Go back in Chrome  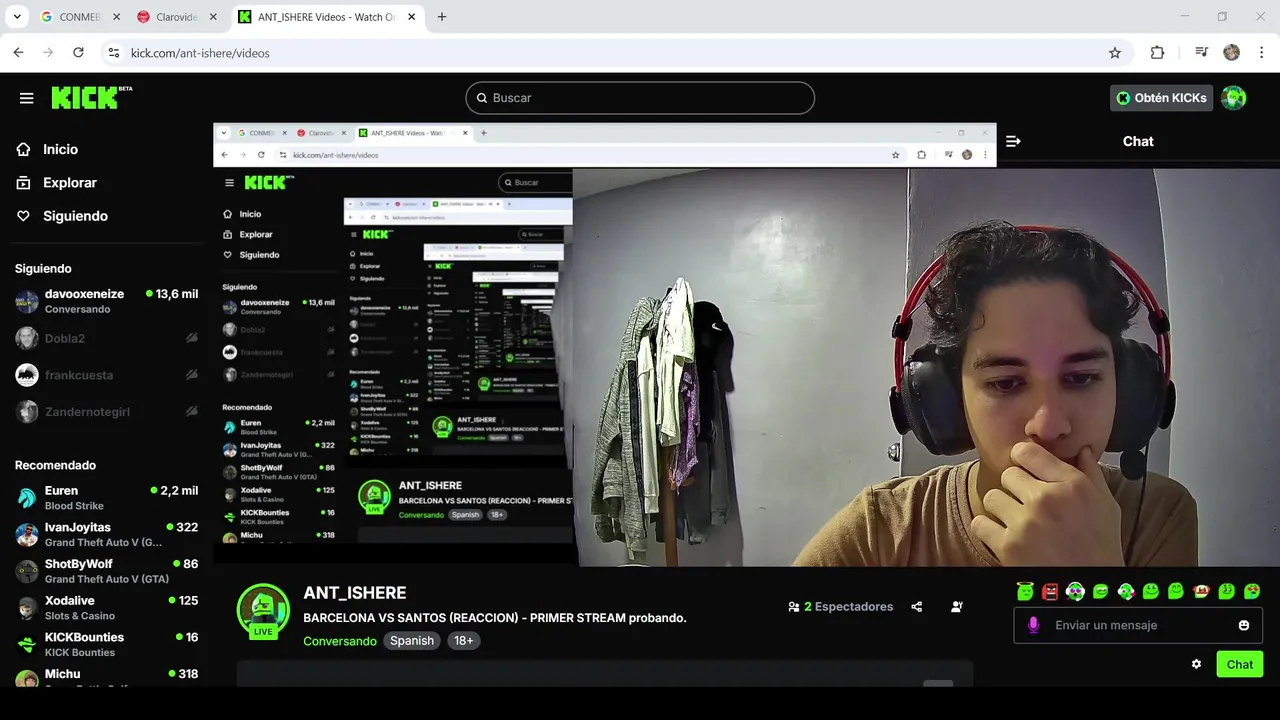pos(18,53)
